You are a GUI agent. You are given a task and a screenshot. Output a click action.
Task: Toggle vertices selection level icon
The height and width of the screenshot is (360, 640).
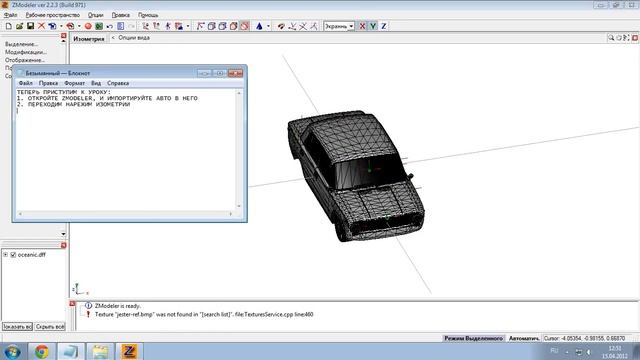[146, 26]
